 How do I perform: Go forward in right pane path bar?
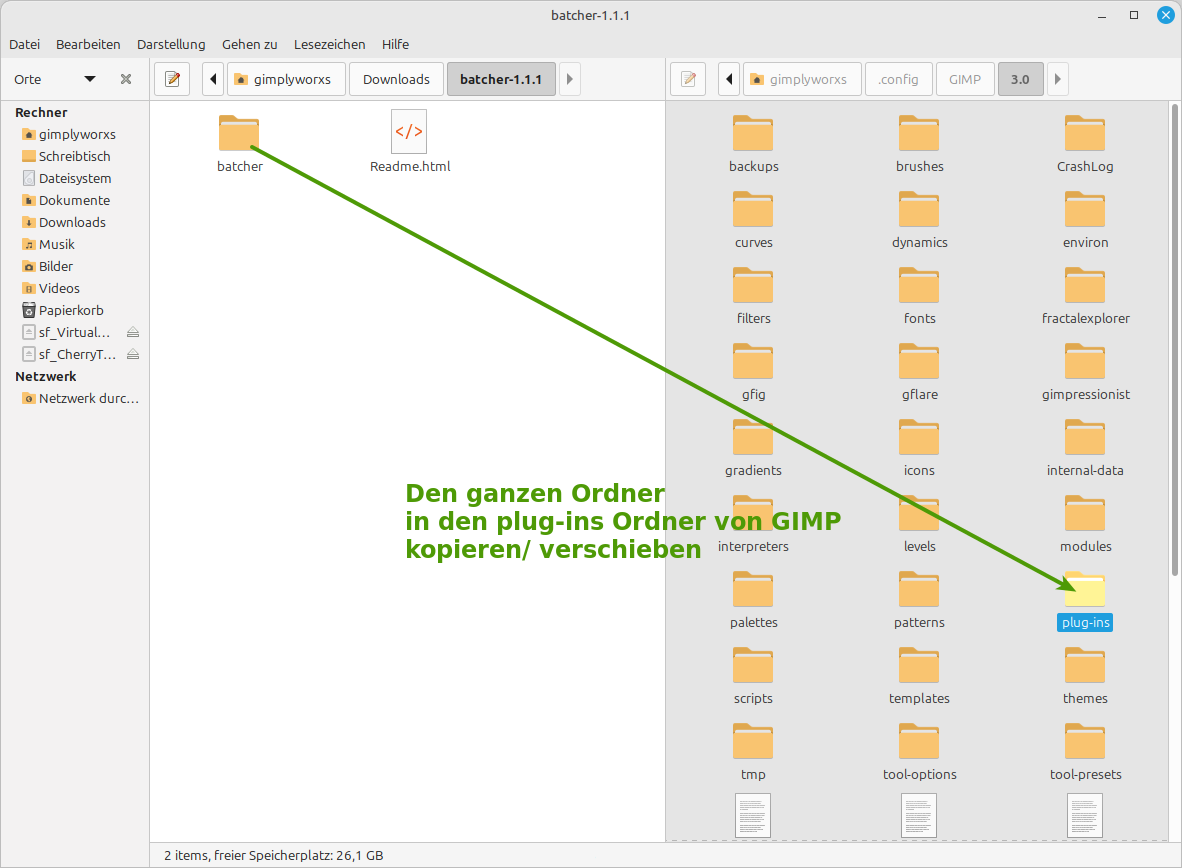tap(1058, 79)
